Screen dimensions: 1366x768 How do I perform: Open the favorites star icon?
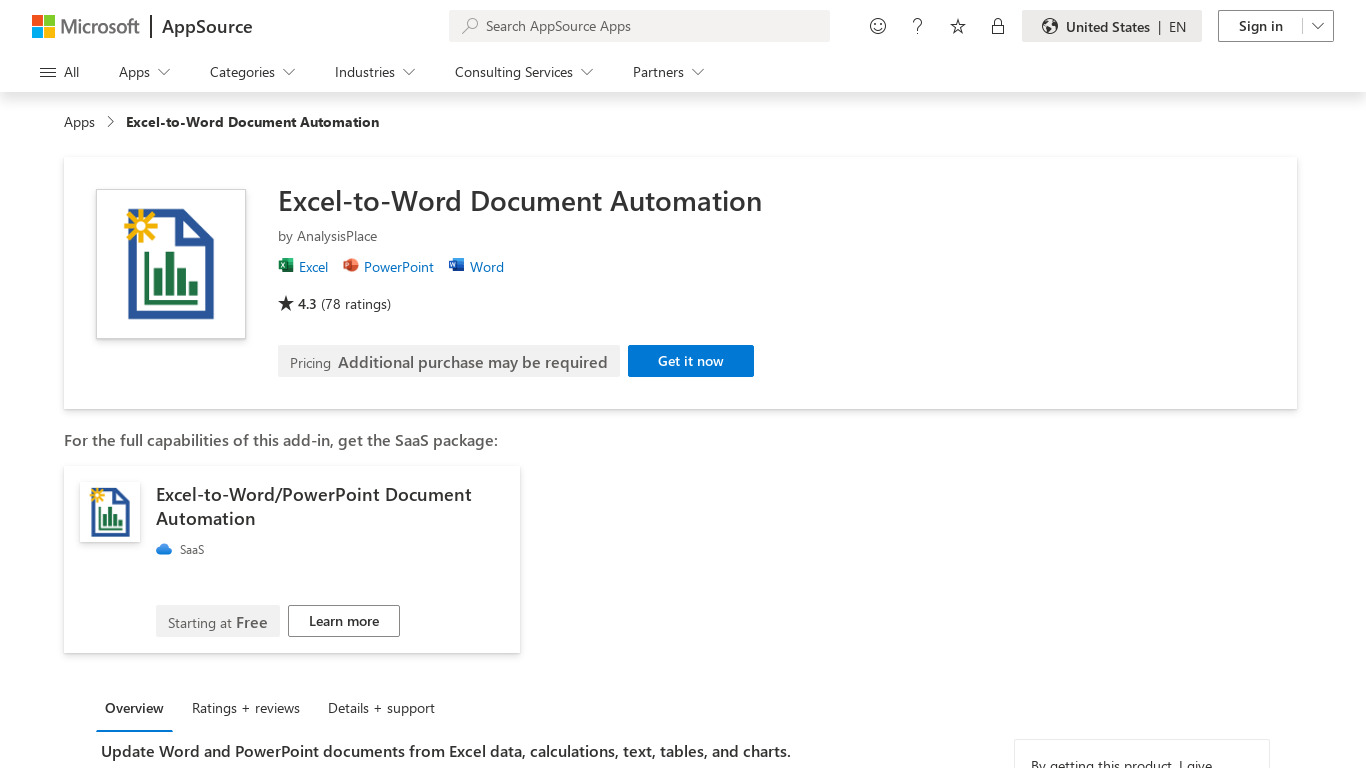pyautogui.click(x=958, y=27)
